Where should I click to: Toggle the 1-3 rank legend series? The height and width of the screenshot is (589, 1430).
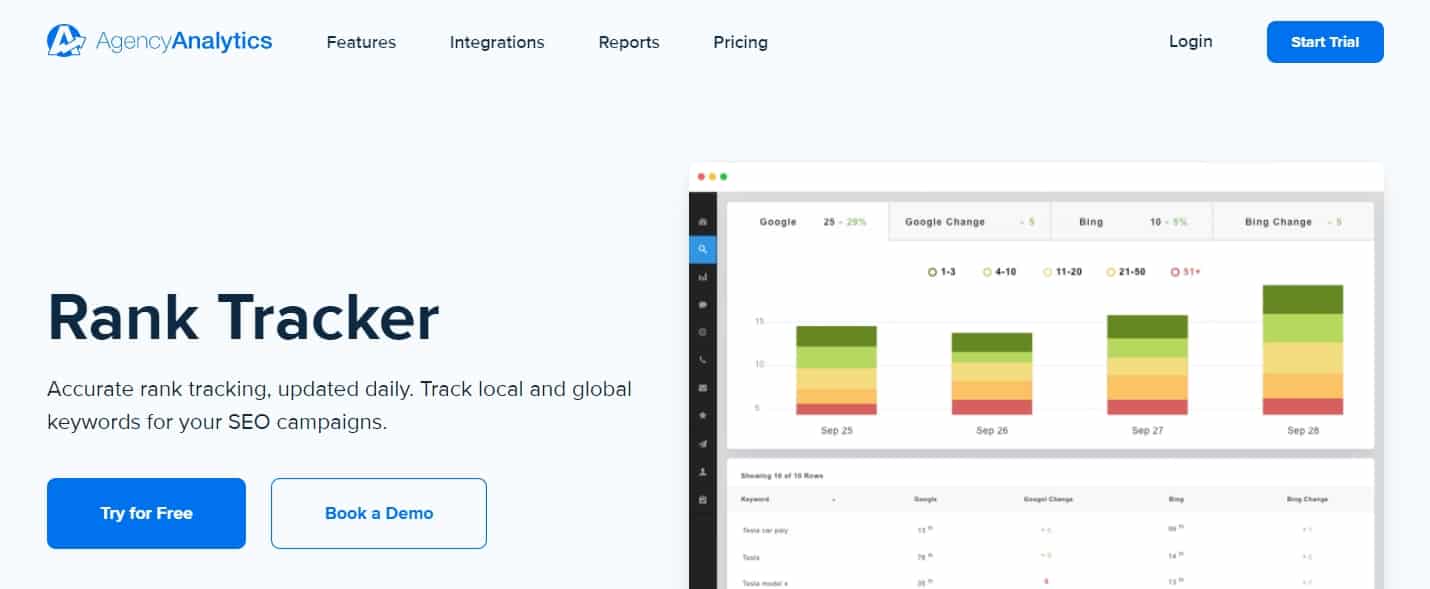942,271
